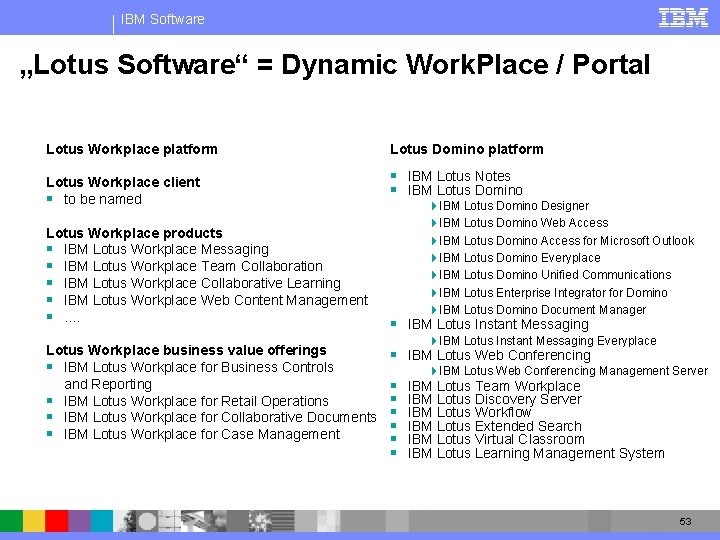Viewport: 720px width, 540px height.
Task: Click the IBM logo in header
Action: point(683,18)
